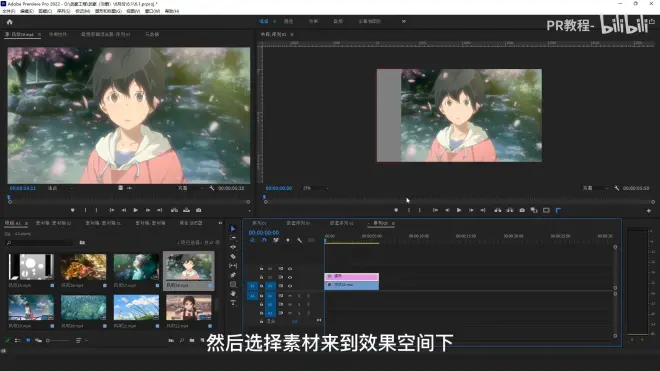This screenshot has height=371, width=660.
Task: Step forward one frame in Program monitor
Action: coord(471,210)
